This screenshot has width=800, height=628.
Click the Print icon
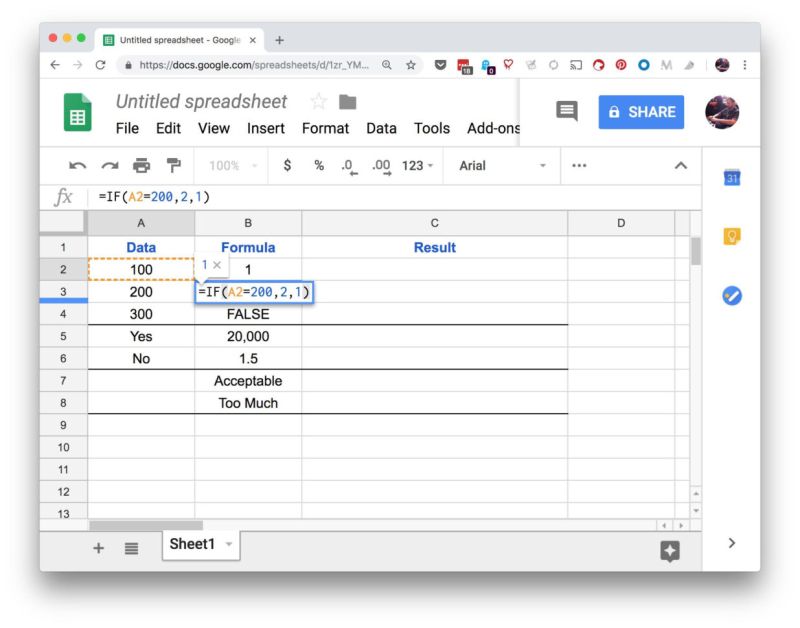click(x=140, y=166)
